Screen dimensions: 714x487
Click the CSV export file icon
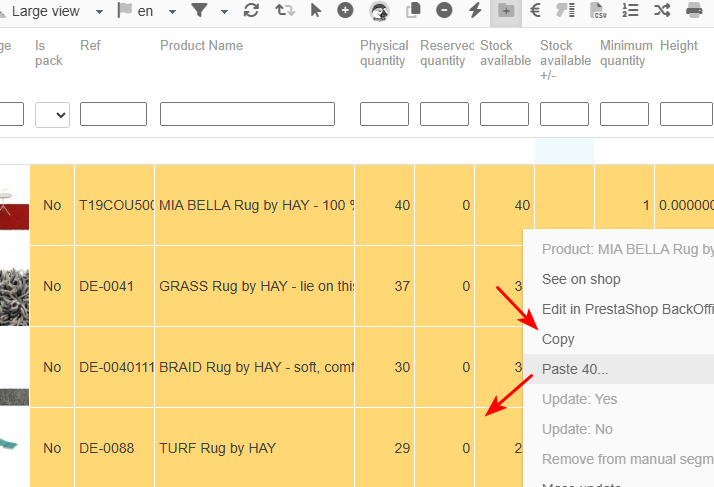(599, 11)
